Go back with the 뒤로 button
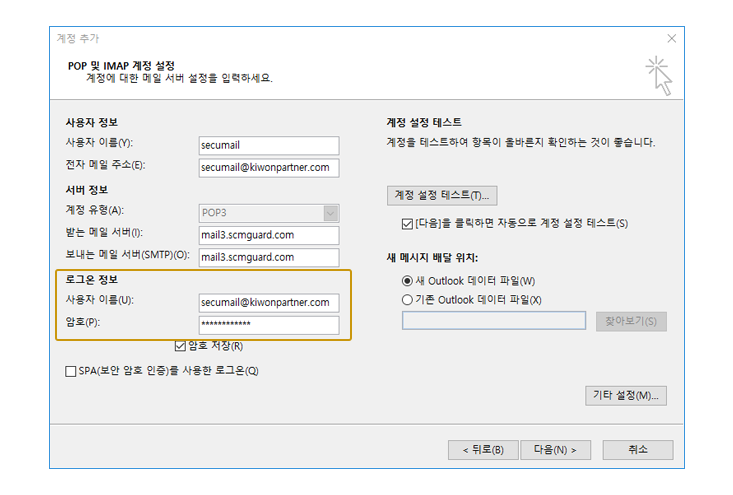Viewport: 733px width, 495px height. (x=482, y=449)
